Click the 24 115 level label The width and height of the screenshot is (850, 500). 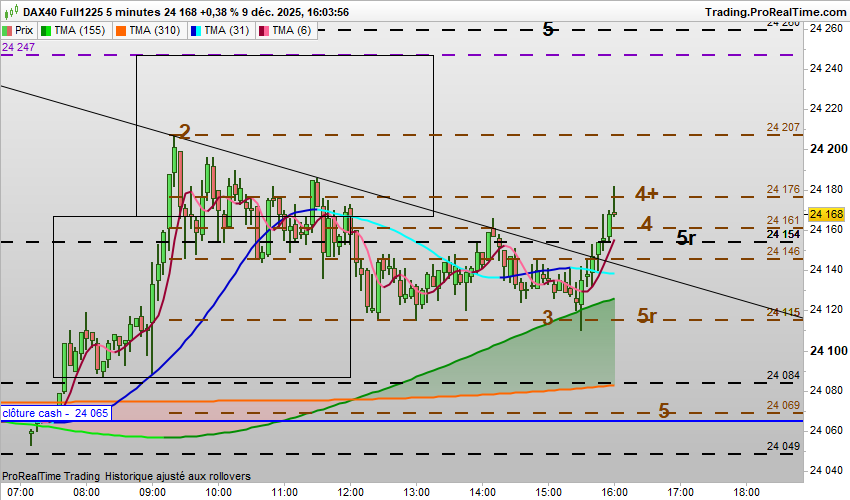[x=783, y=312]
